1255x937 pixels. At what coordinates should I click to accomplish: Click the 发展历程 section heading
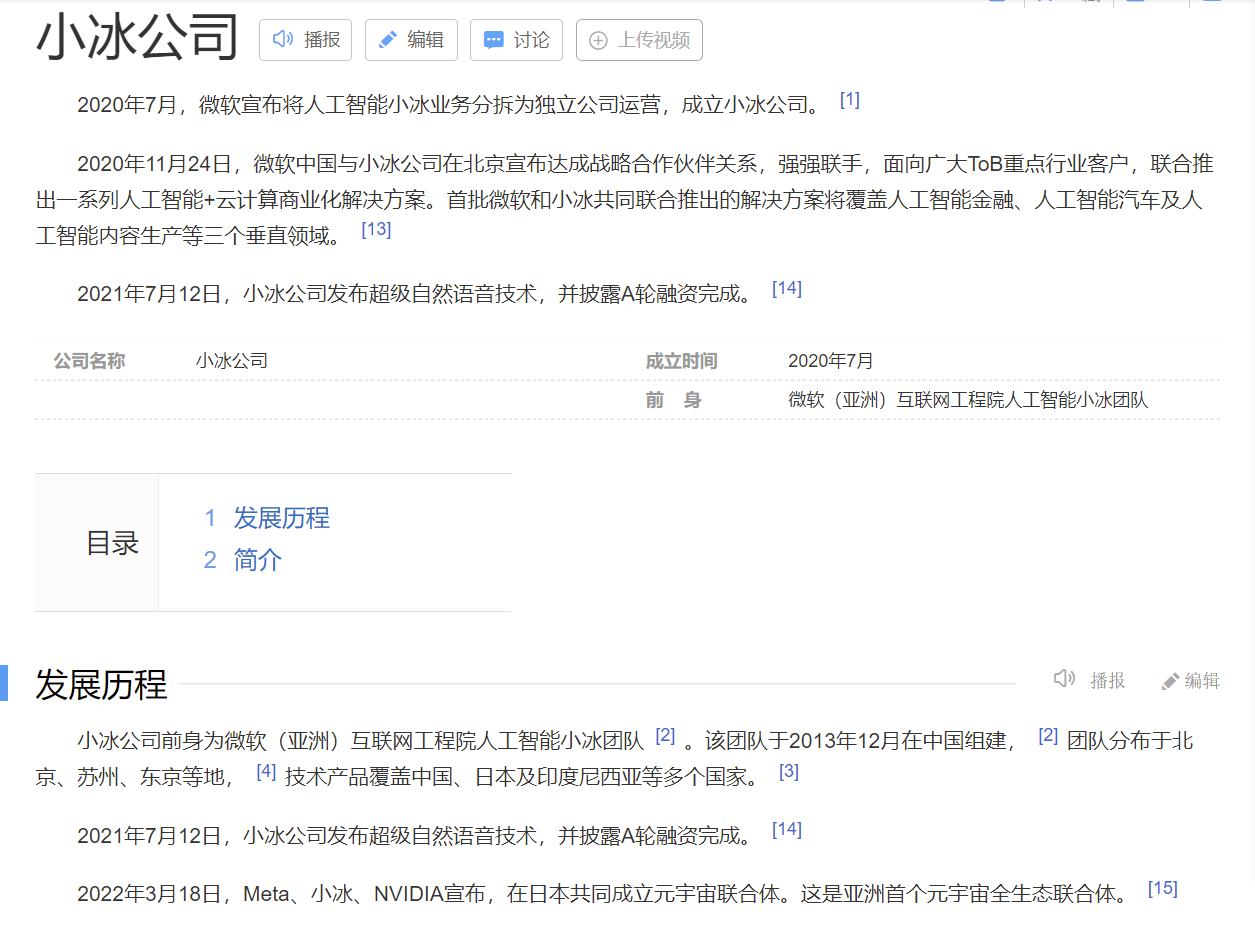click(101, 684)
